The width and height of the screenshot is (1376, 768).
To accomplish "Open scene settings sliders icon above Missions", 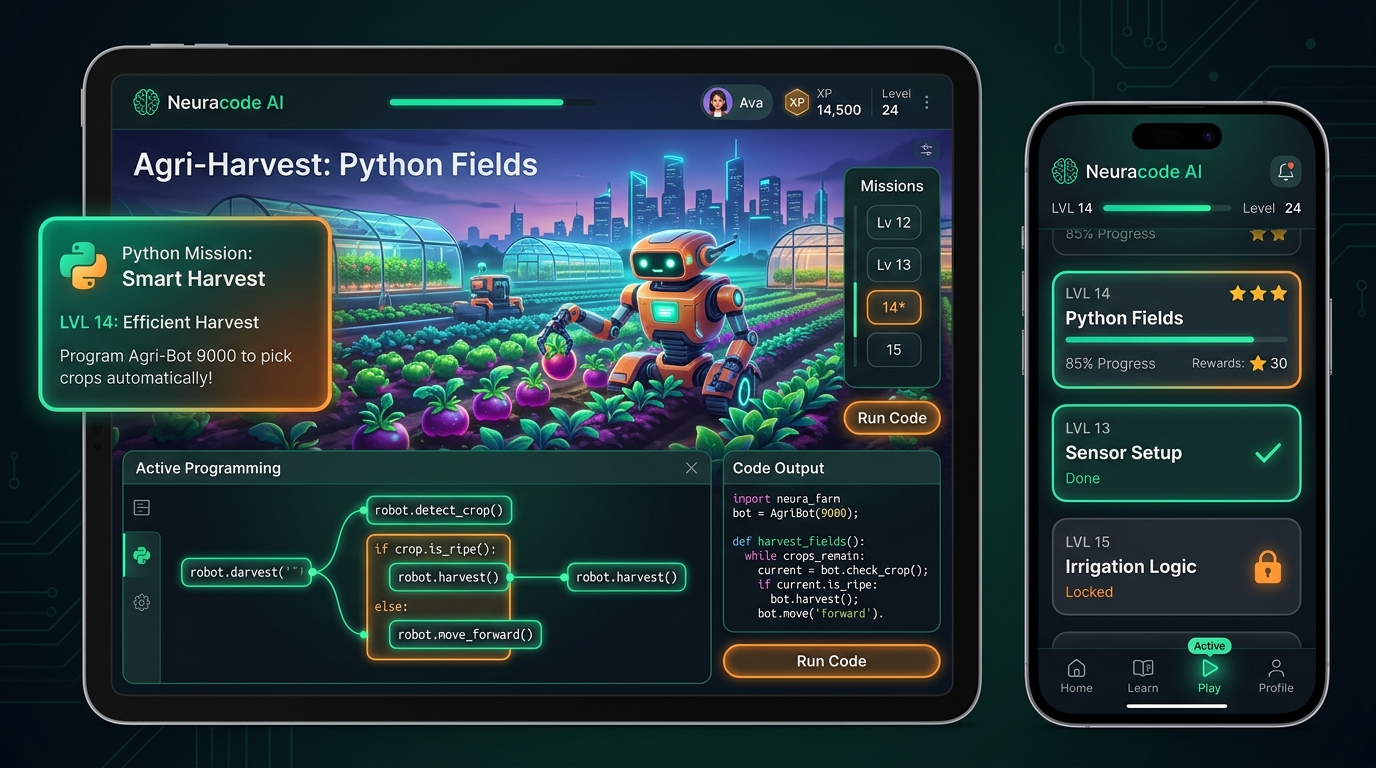I will tap(927, 150).
